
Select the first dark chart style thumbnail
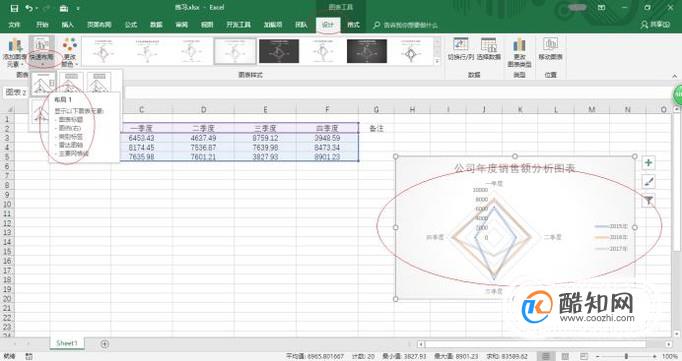pos(279,51)
